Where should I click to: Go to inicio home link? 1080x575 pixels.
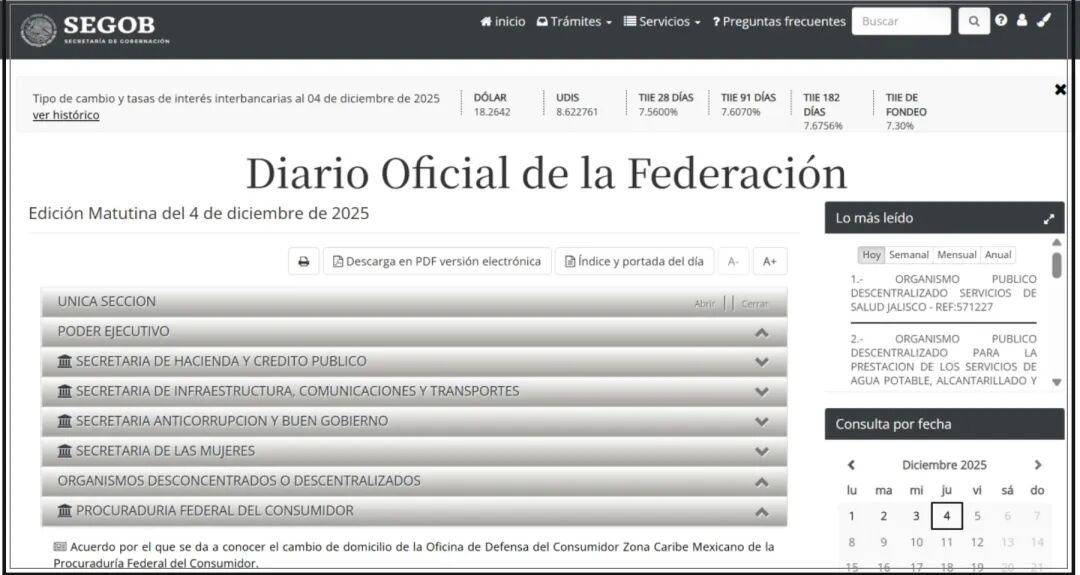[x=503, y=21]
